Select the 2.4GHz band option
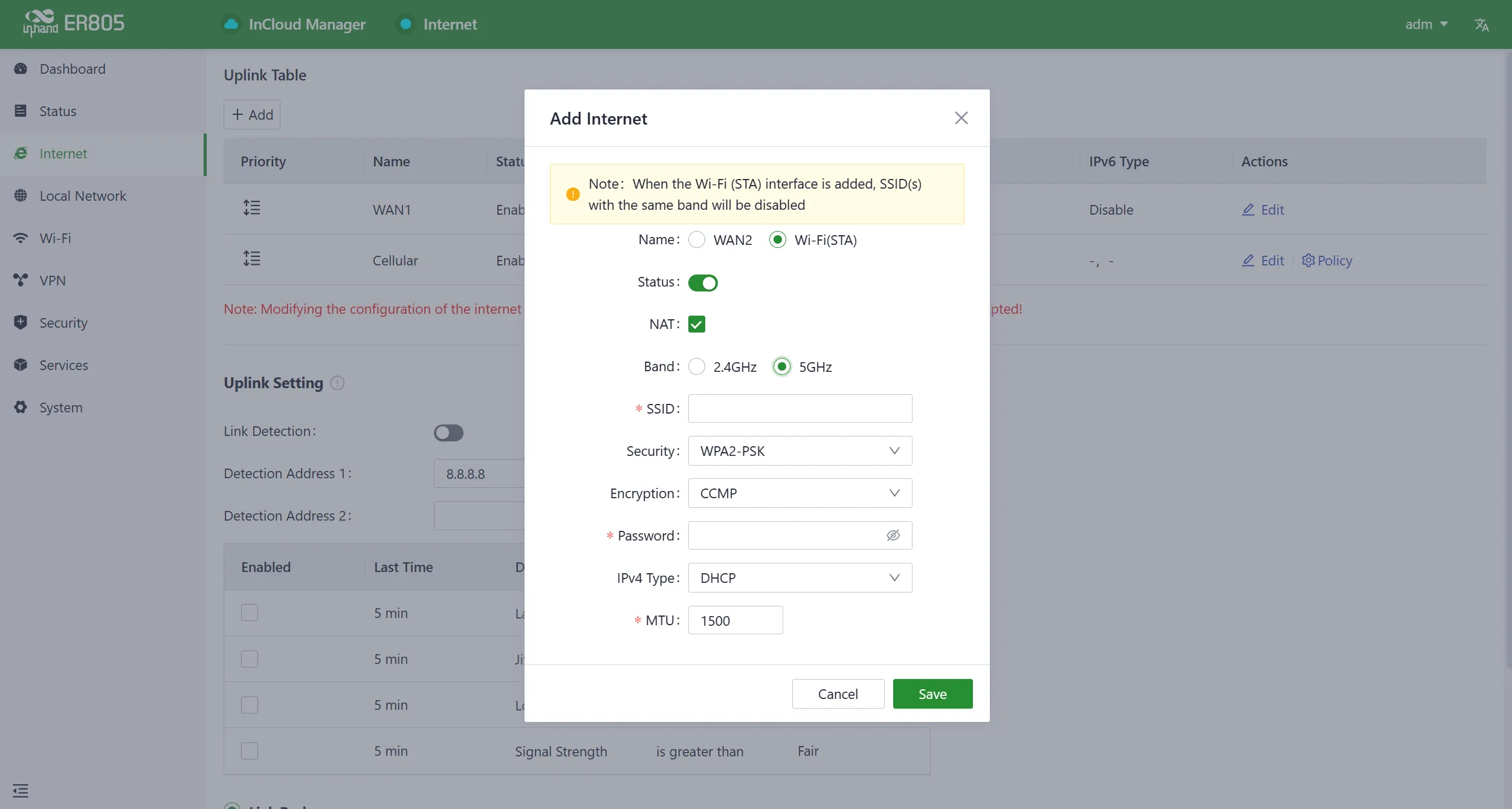Screen dimensions: 1512x809 click(697, 367)
